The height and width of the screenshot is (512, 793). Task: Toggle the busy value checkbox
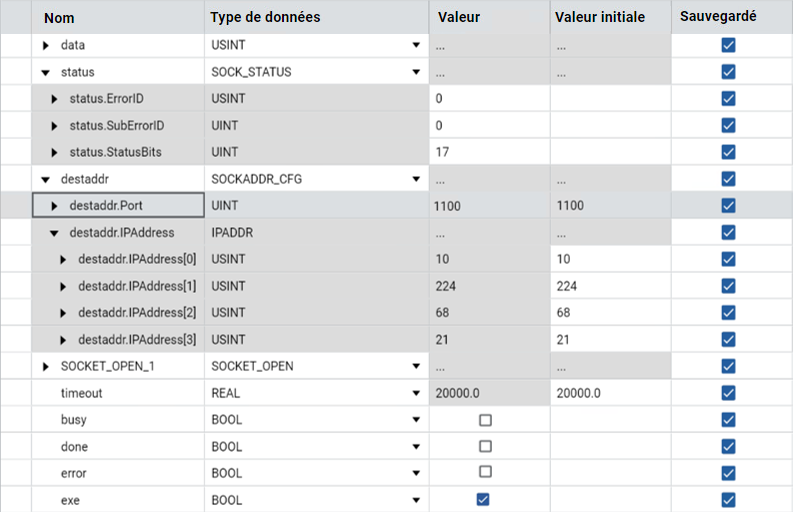[485, 420]
